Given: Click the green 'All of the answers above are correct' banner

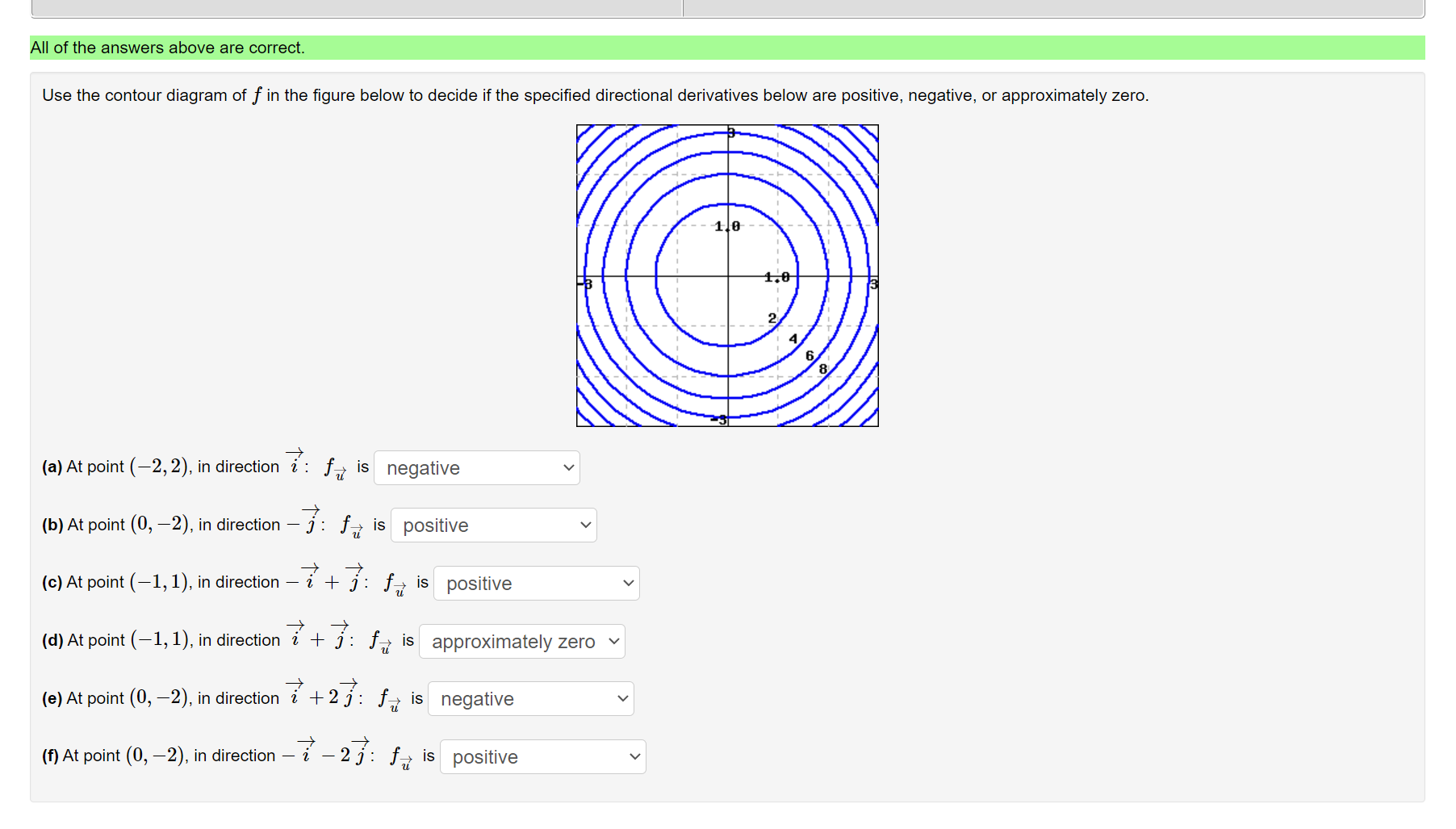Looking at the screenshot, I should click(x=727, y=48).
